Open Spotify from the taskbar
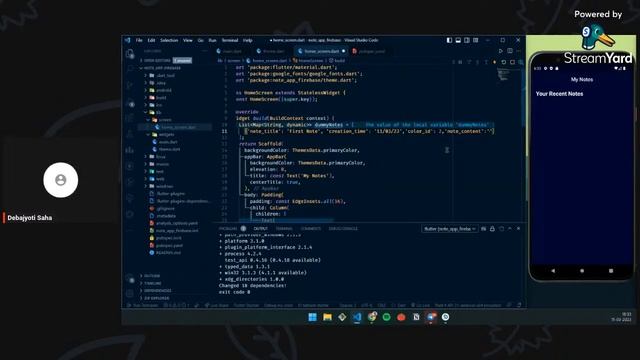 (x=387, y=317)
